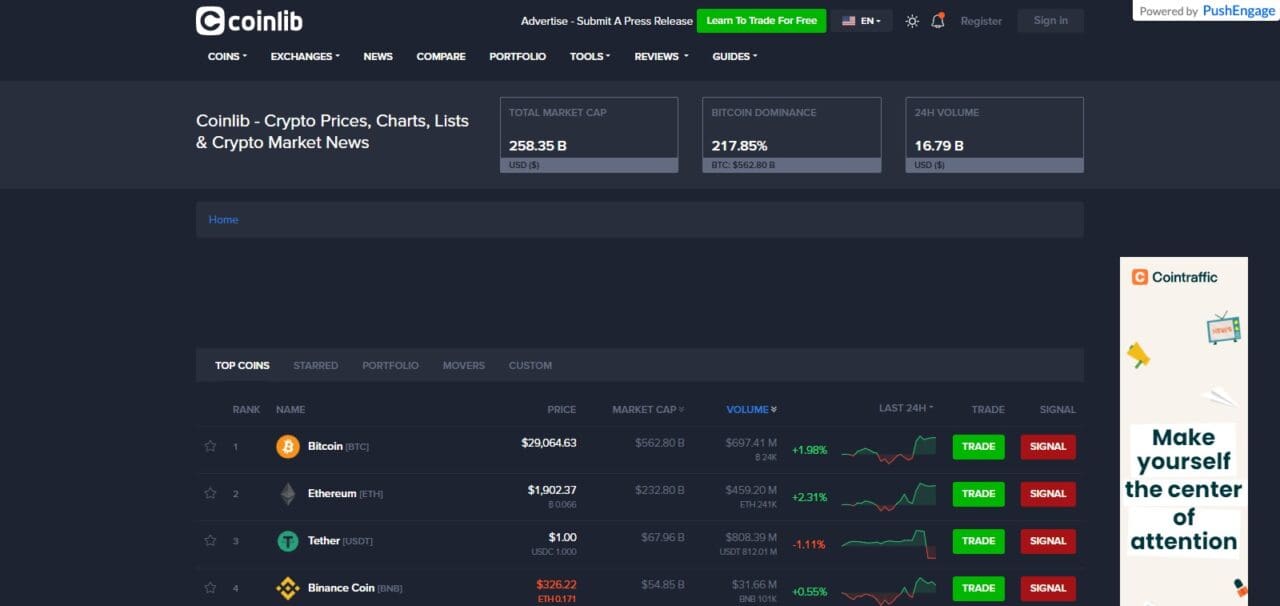Open the Binance Coin [BNB] name link

point(355,588)
